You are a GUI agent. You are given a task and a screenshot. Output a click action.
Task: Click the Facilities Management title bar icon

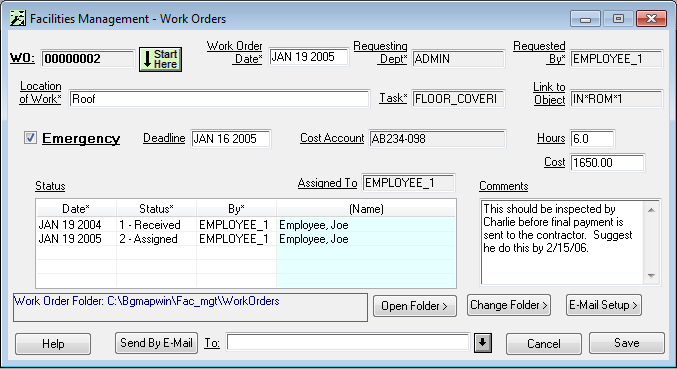pyautogui.click(x=18, y=19)
